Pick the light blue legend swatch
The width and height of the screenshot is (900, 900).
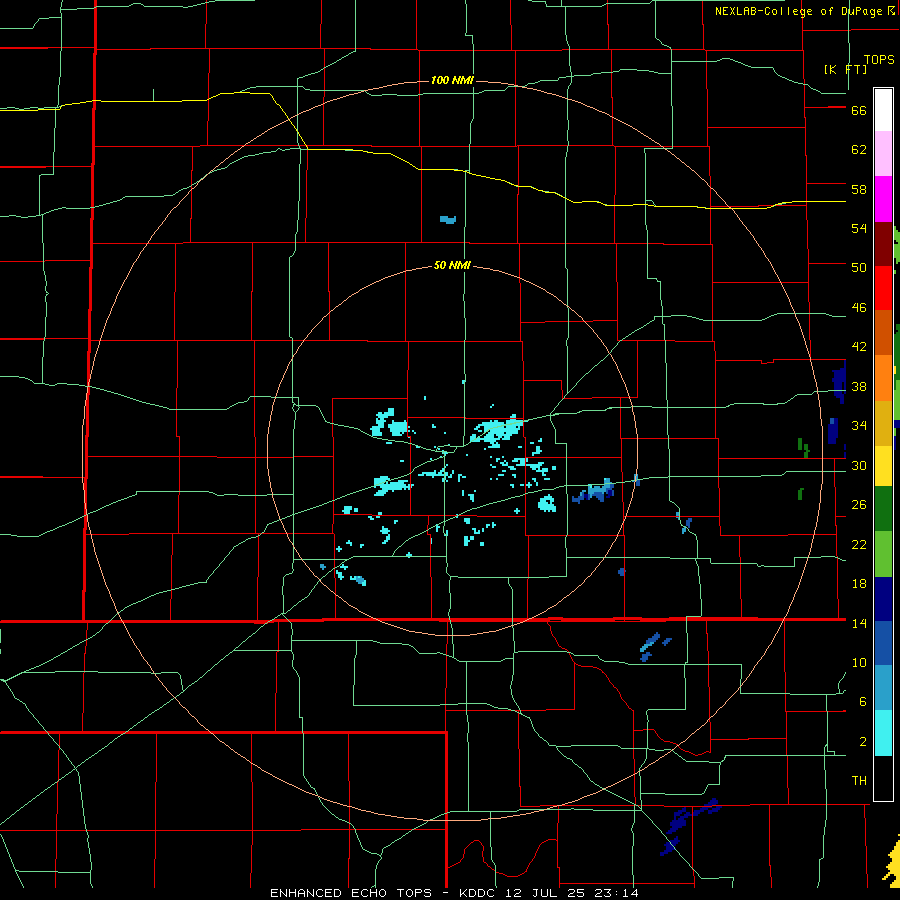click(x=883, y=688)
